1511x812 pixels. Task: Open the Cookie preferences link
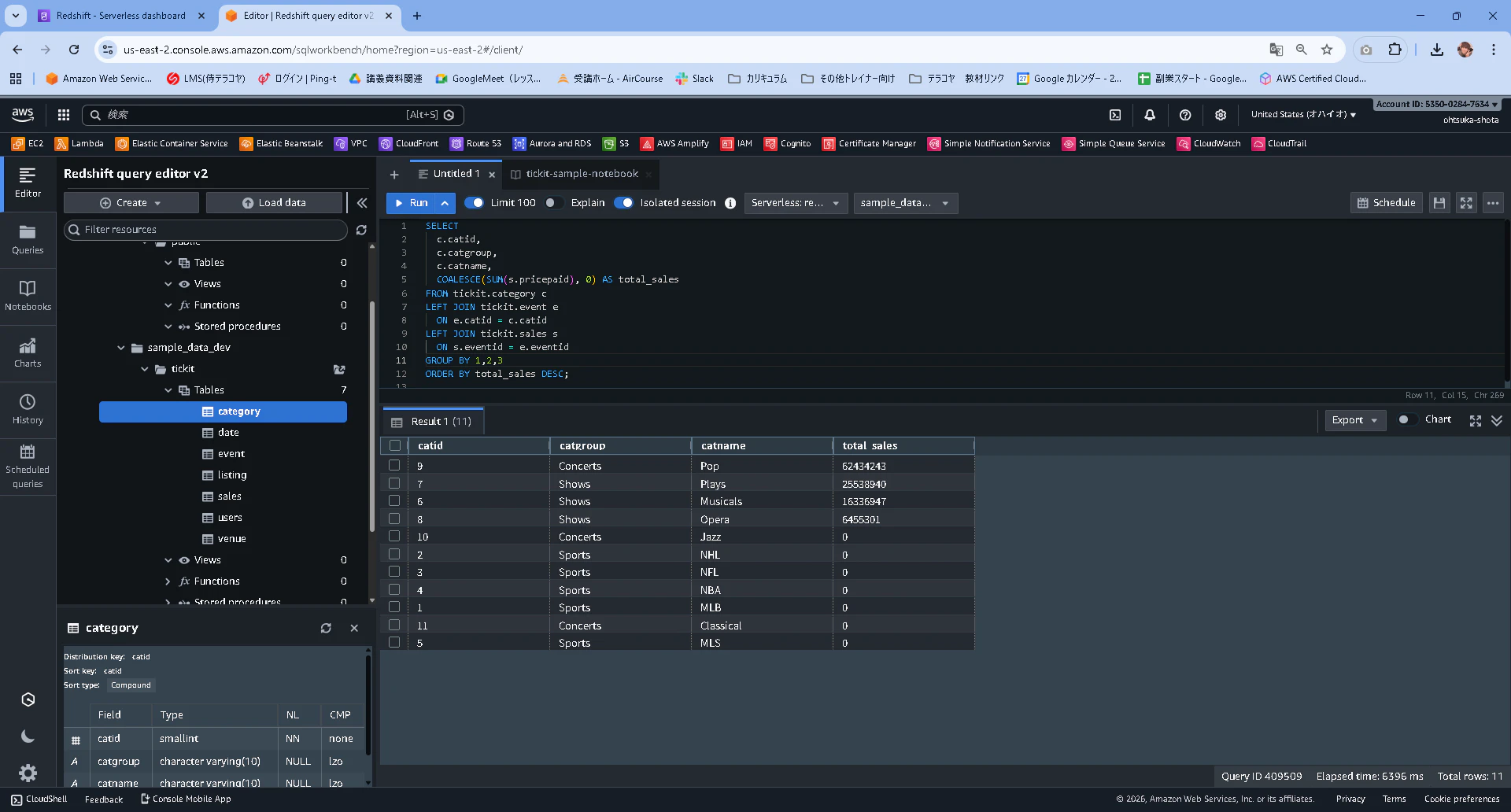pos(1461,799)
